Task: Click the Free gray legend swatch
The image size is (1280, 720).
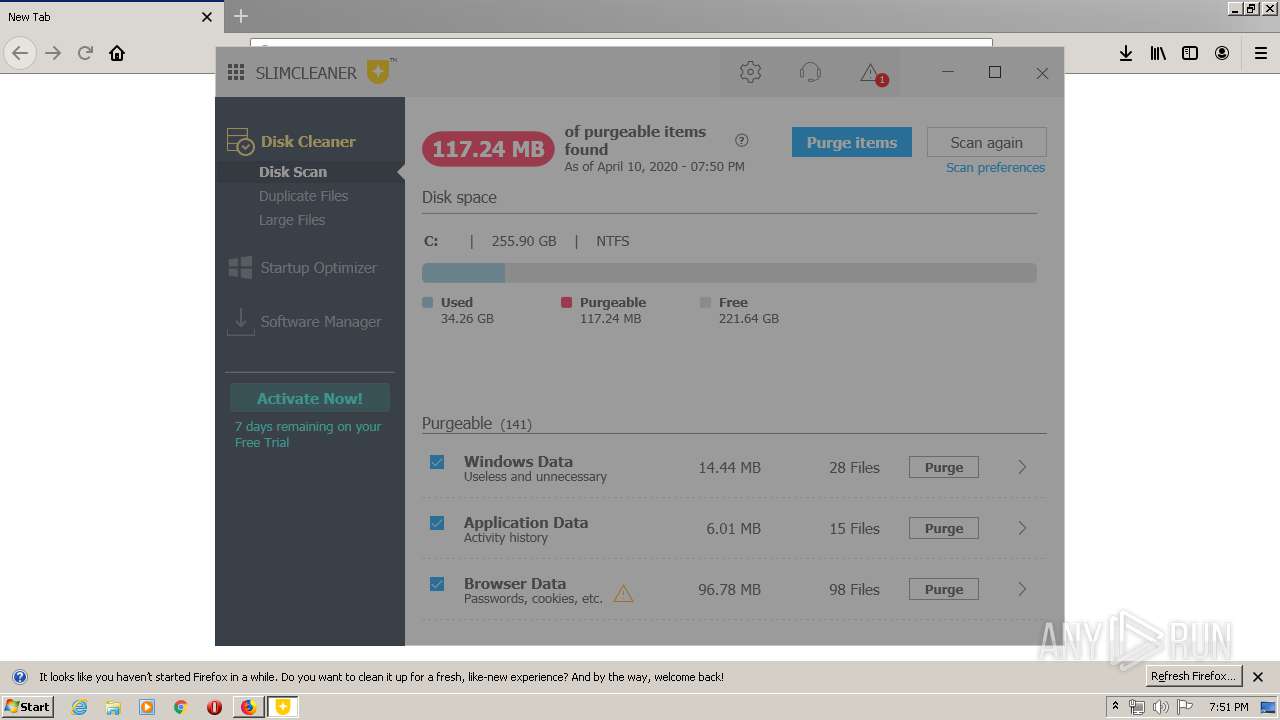Action: pyautogui.click(x=705, y=302)
